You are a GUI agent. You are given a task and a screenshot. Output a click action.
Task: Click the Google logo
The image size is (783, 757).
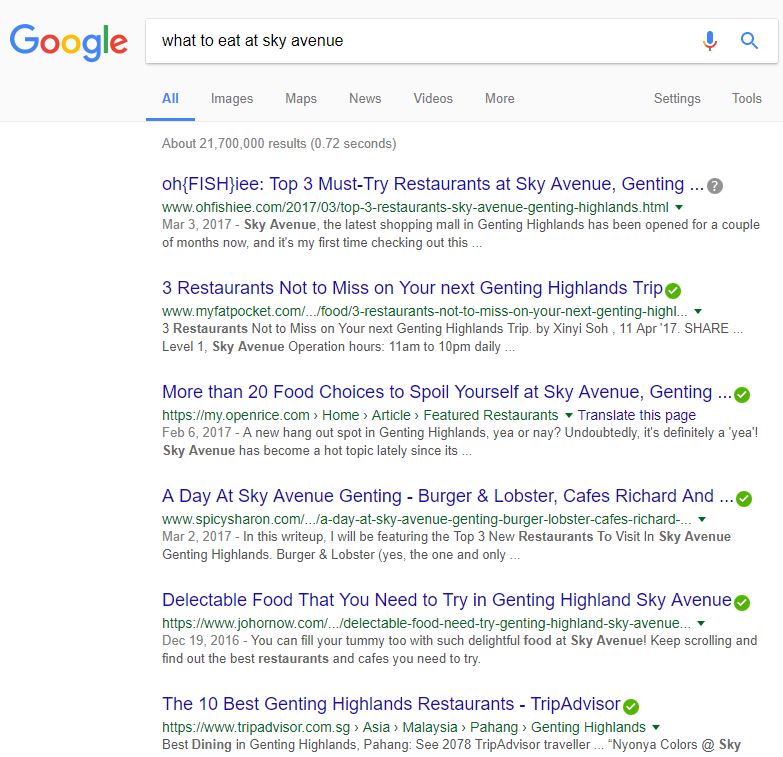[x=68, y=42]
